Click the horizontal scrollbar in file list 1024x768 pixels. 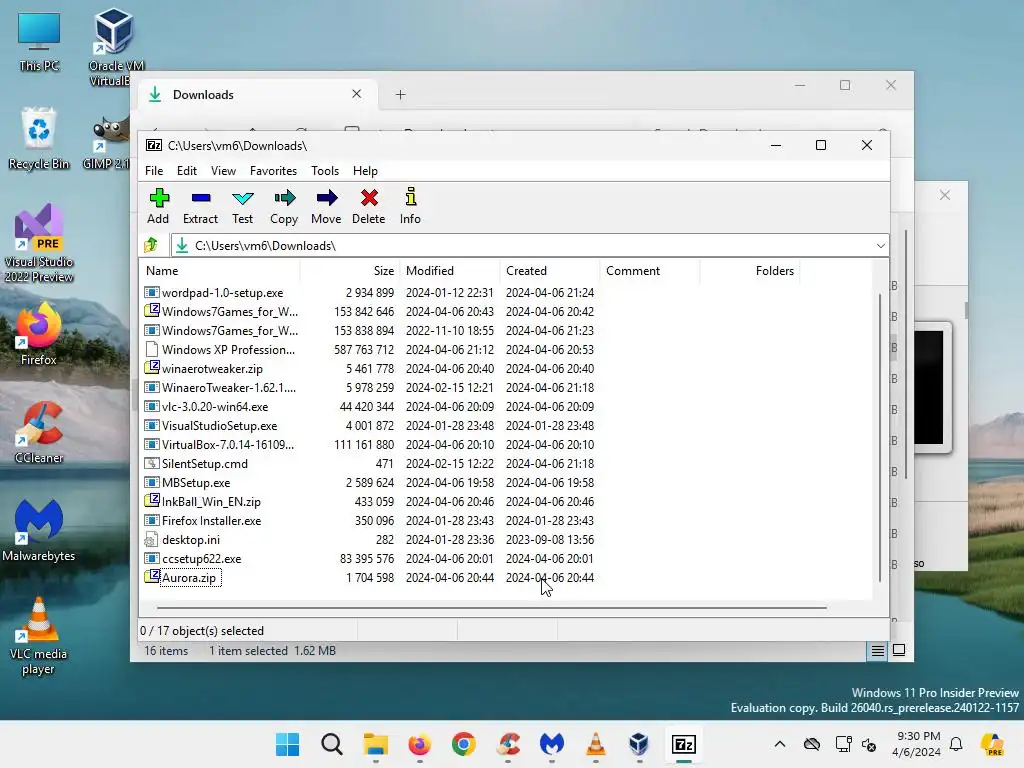[x=492, y=607]
